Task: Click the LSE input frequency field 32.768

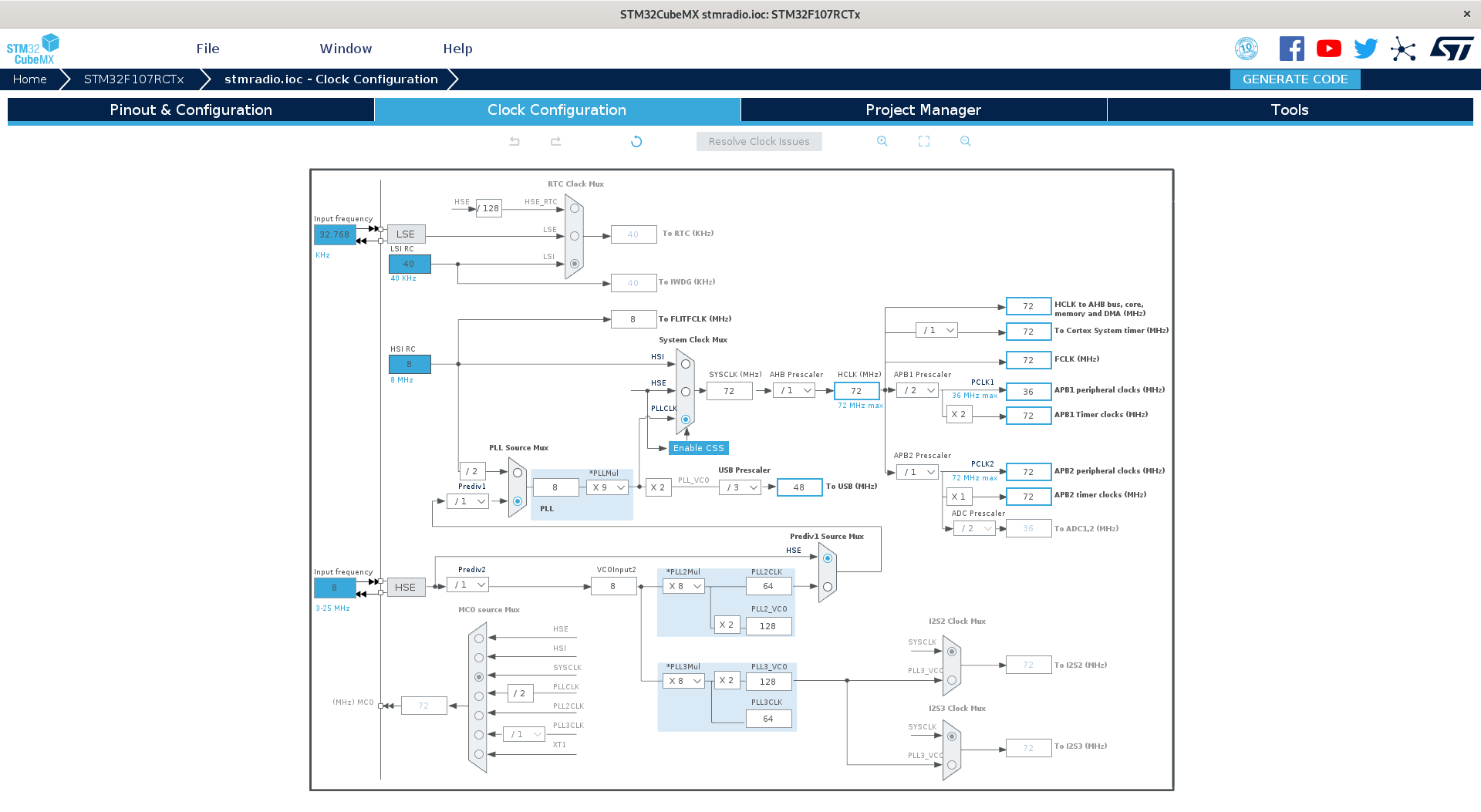Action: (x=335, y=234)
